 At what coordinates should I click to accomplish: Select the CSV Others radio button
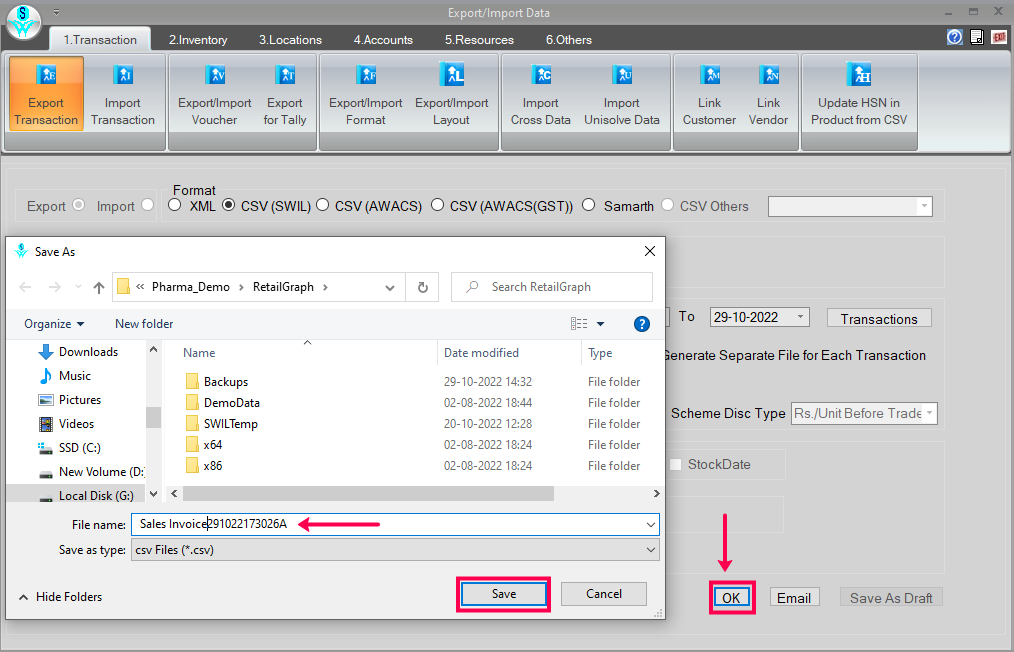[667, 205]
